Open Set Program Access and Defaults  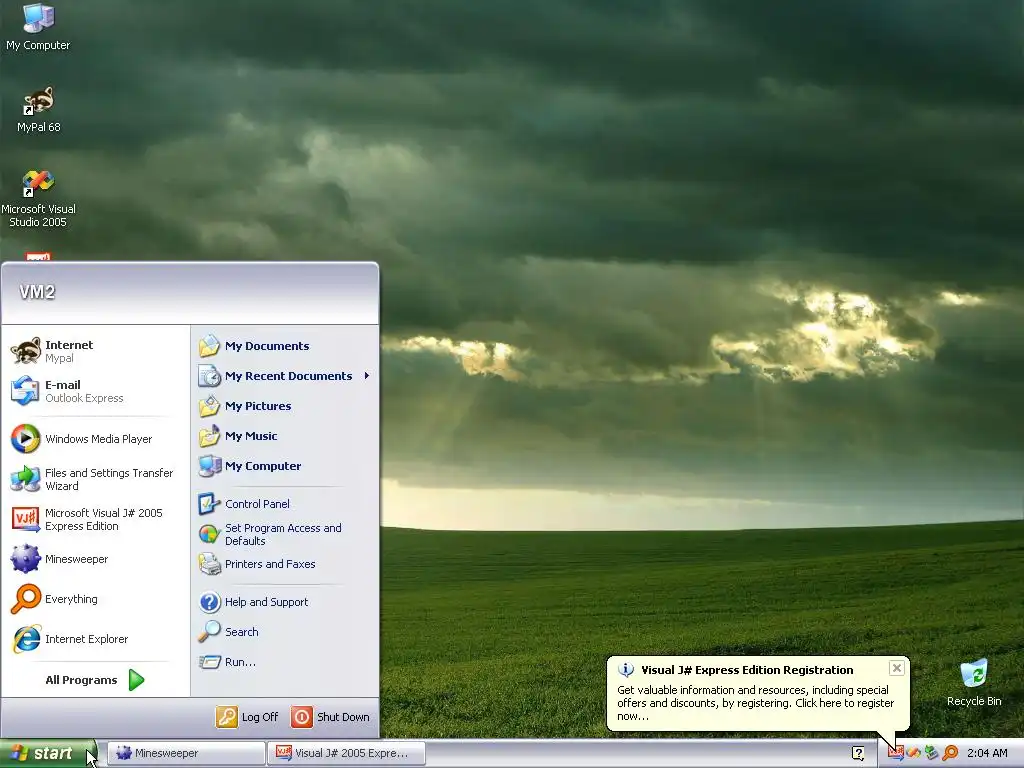[x=285, y=534]
